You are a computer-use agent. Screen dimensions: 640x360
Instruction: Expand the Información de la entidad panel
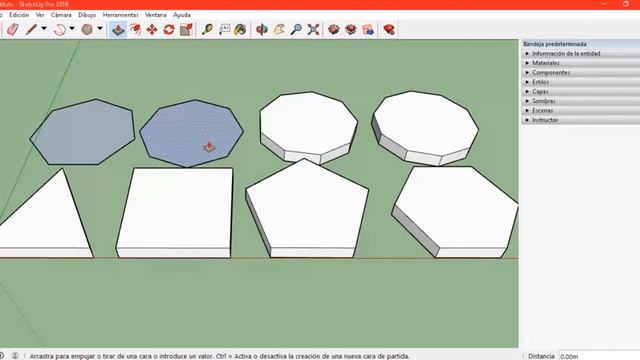(x=581, y=53)
